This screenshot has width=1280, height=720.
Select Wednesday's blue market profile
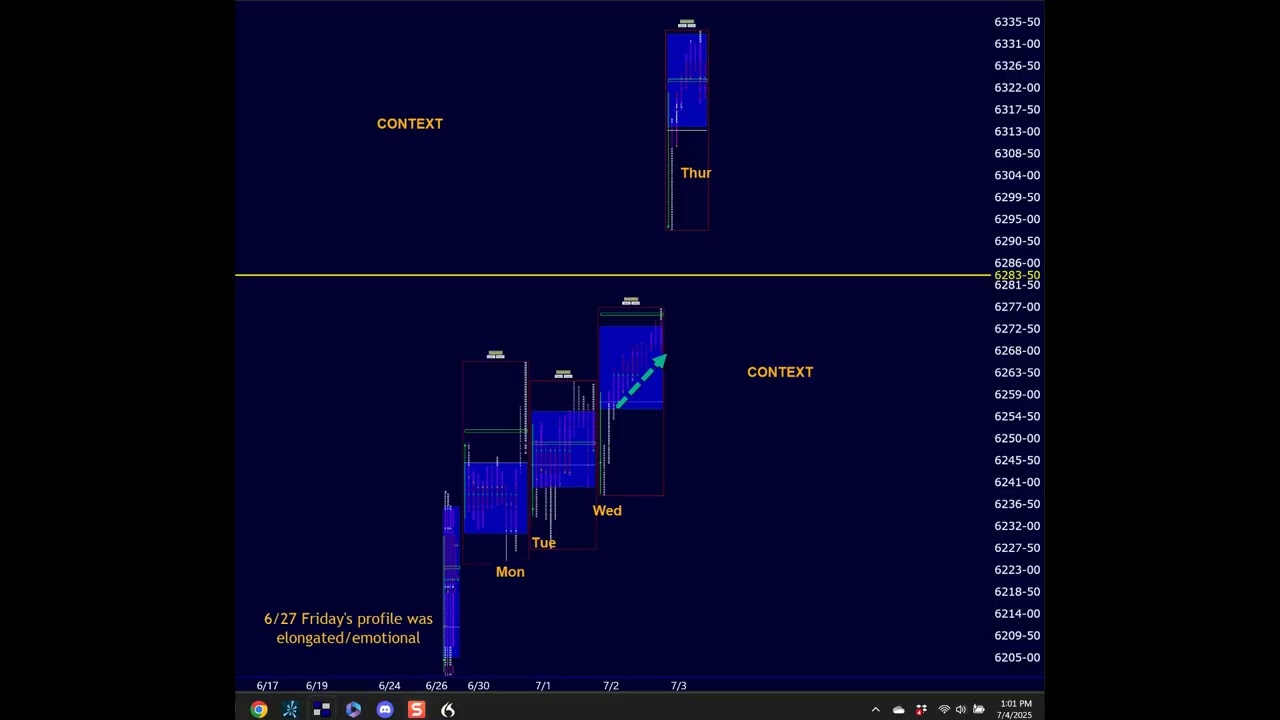631,368
